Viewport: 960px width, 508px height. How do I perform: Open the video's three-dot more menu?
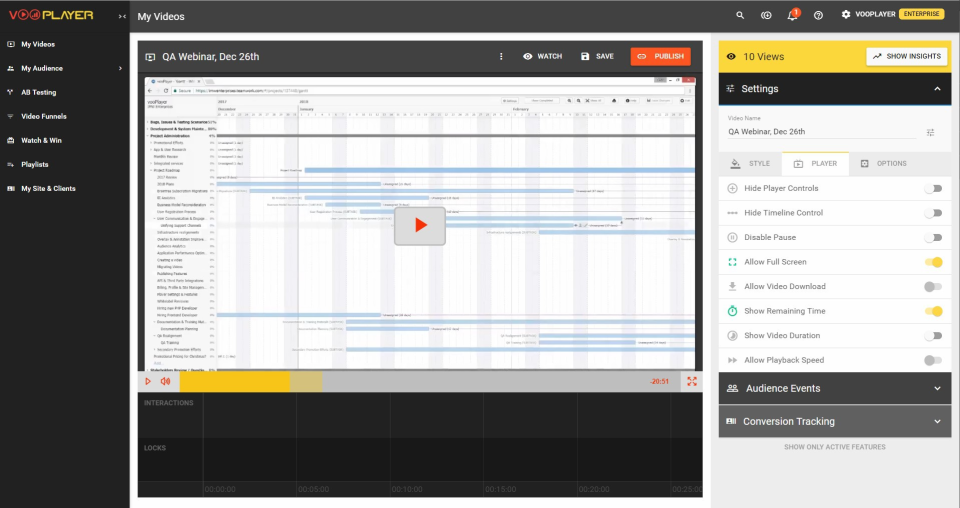point(501,56)
